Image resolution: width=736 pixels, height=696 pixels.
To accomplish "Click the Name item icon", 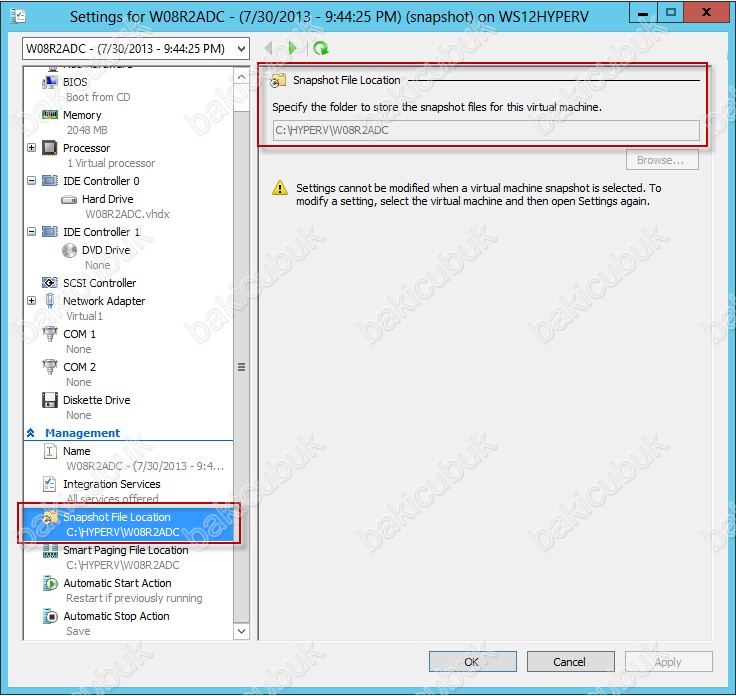I will pos(50,451).
